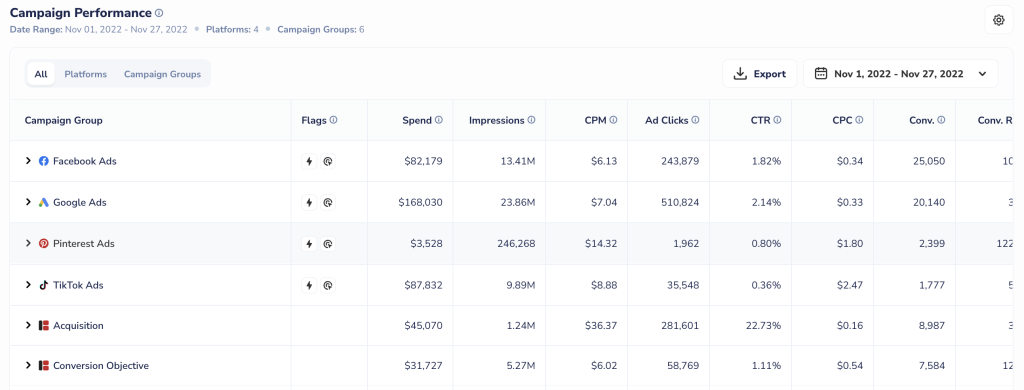Click the info icon beside Flags header
Image resolution: width=1024 pixels, height=390 pixels.
pos(333,120)
